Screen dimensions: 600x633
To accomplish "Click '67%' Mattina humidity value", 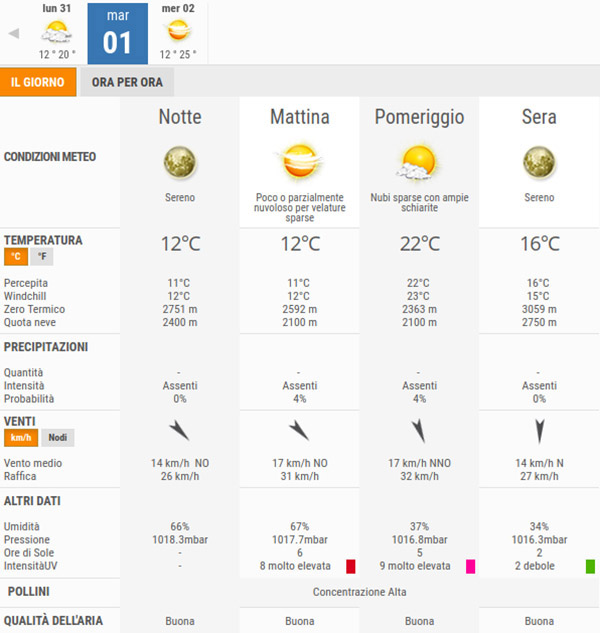I will click(x=300, y=526).
